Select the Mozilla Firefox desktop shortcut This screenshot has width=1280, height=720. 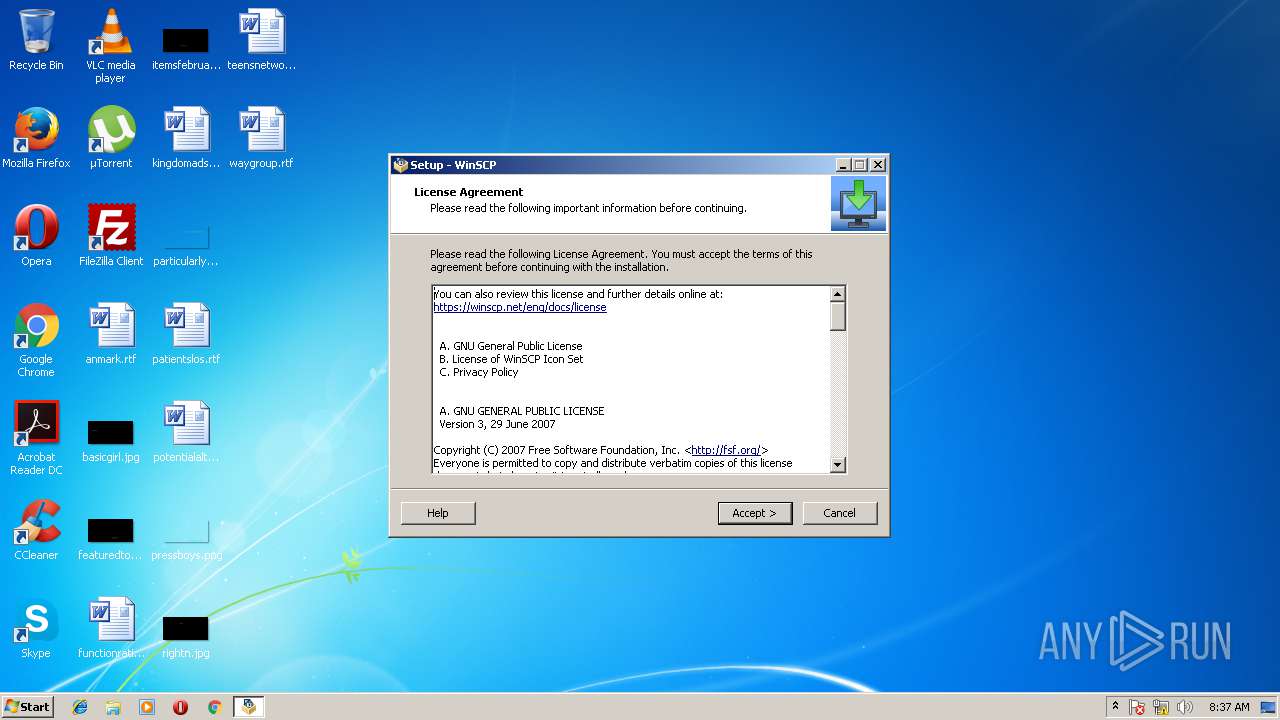point(36,138)
